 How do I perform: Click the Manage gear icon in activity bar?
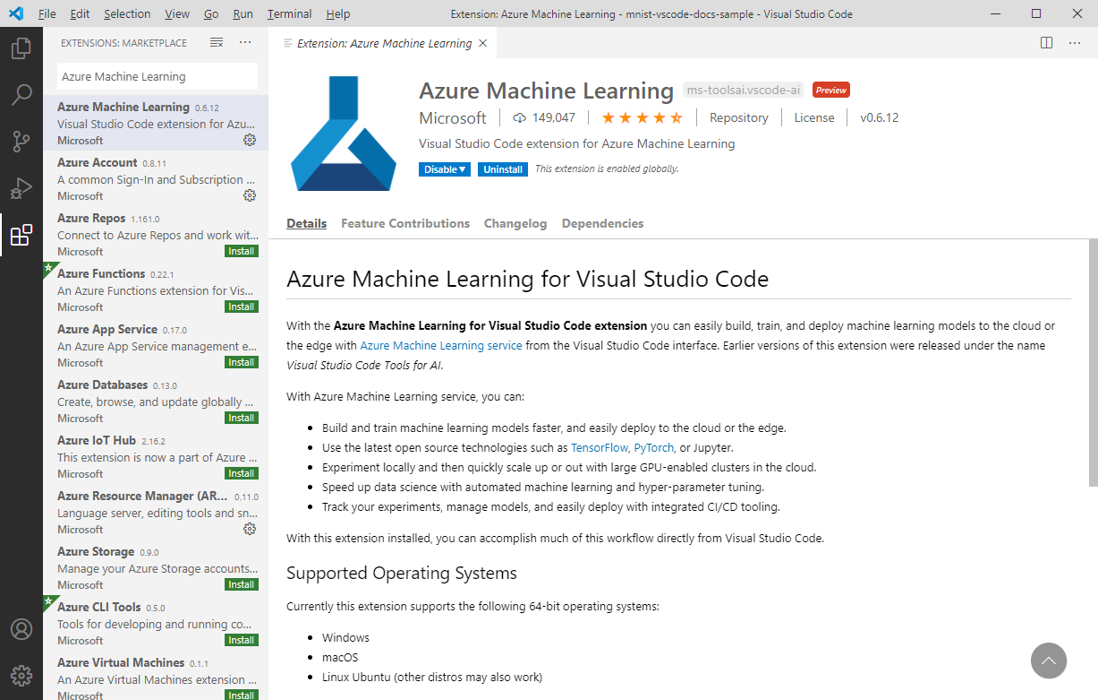tap(21, 676)
